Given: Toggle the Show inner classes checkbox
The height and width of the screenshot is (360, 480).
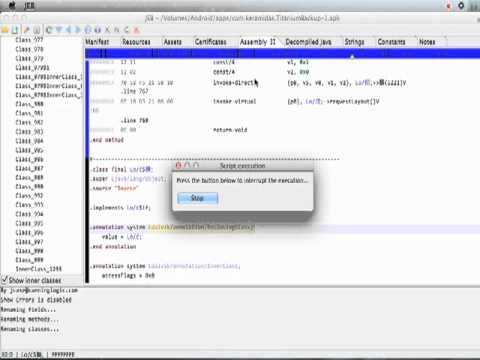Looking at the screenshot, I should point(5,279).
